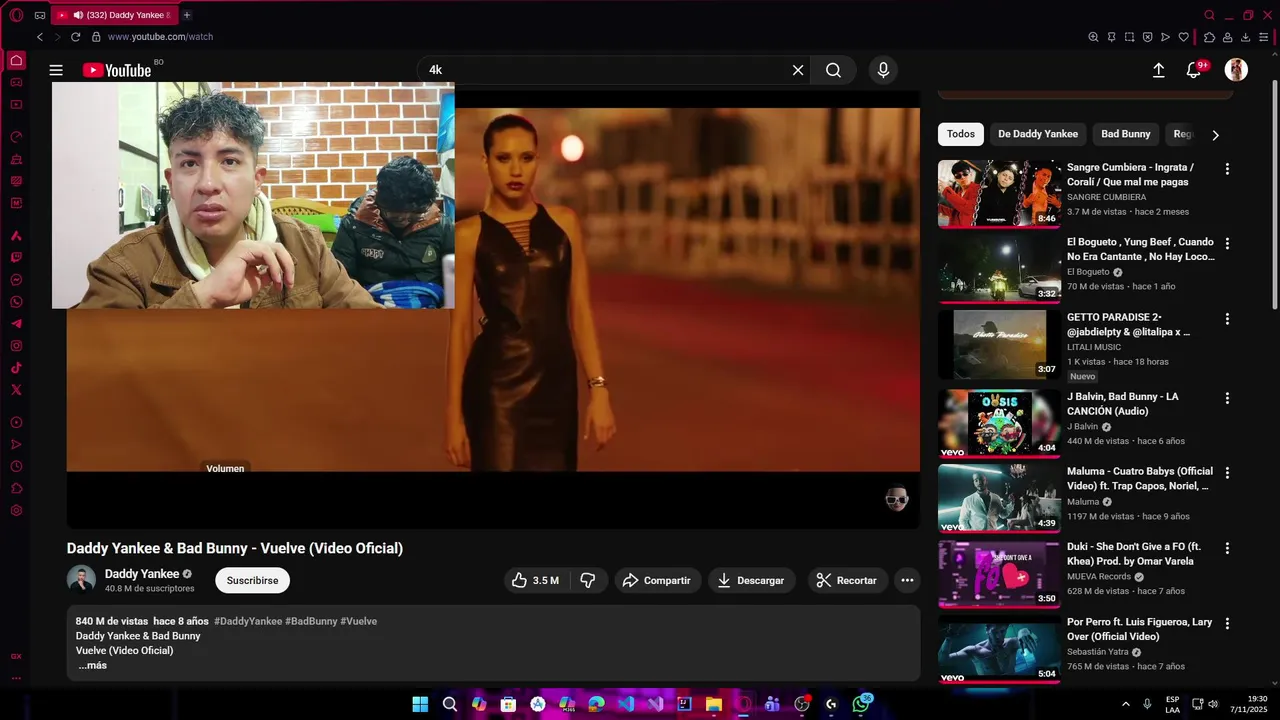Open TikTok in the Opera sidebar
This screenshot has height=720, width=1280.
pos(16,368)
